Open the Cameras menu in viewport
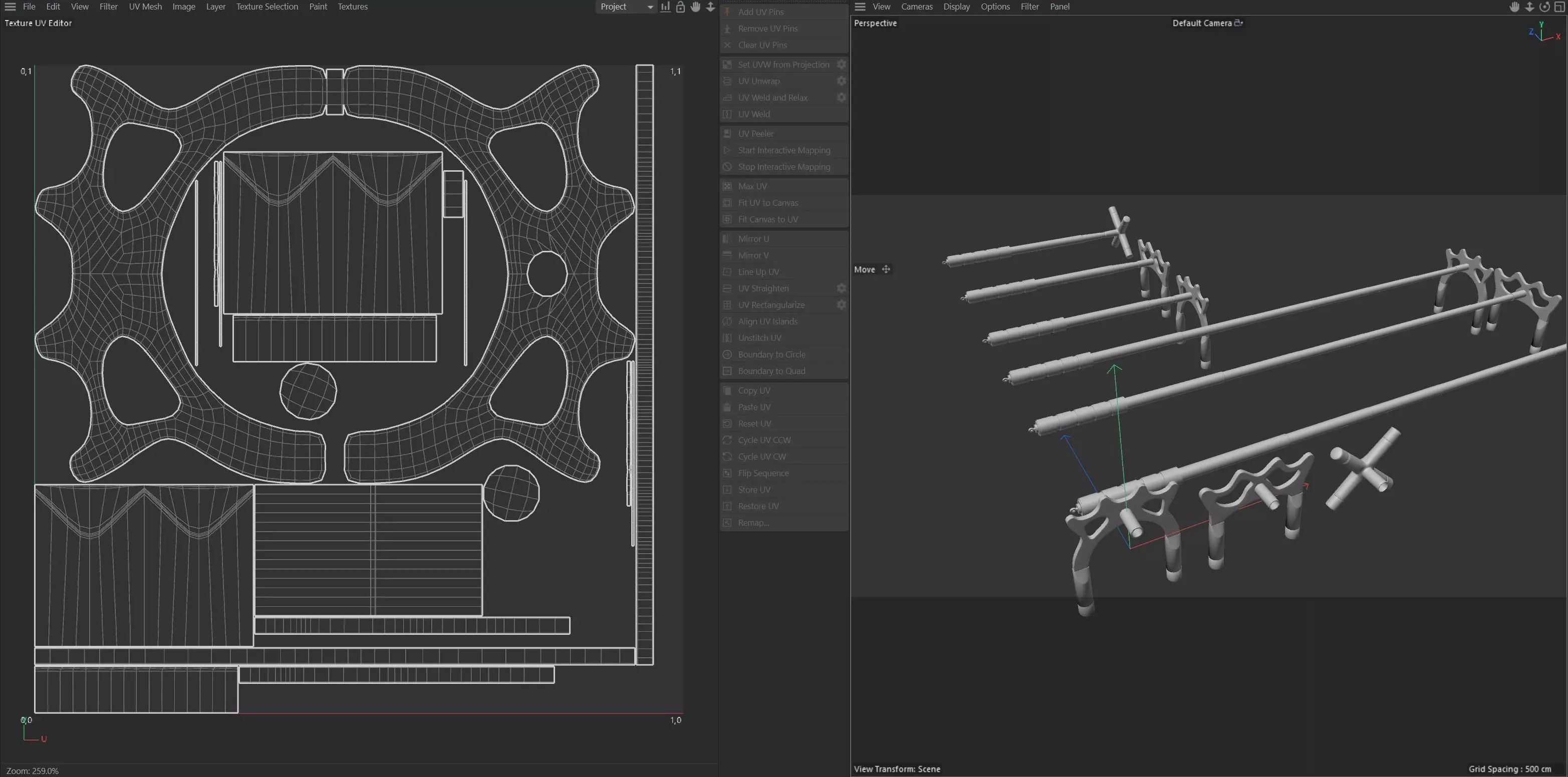1568x777 pixels. coord(916,7)
